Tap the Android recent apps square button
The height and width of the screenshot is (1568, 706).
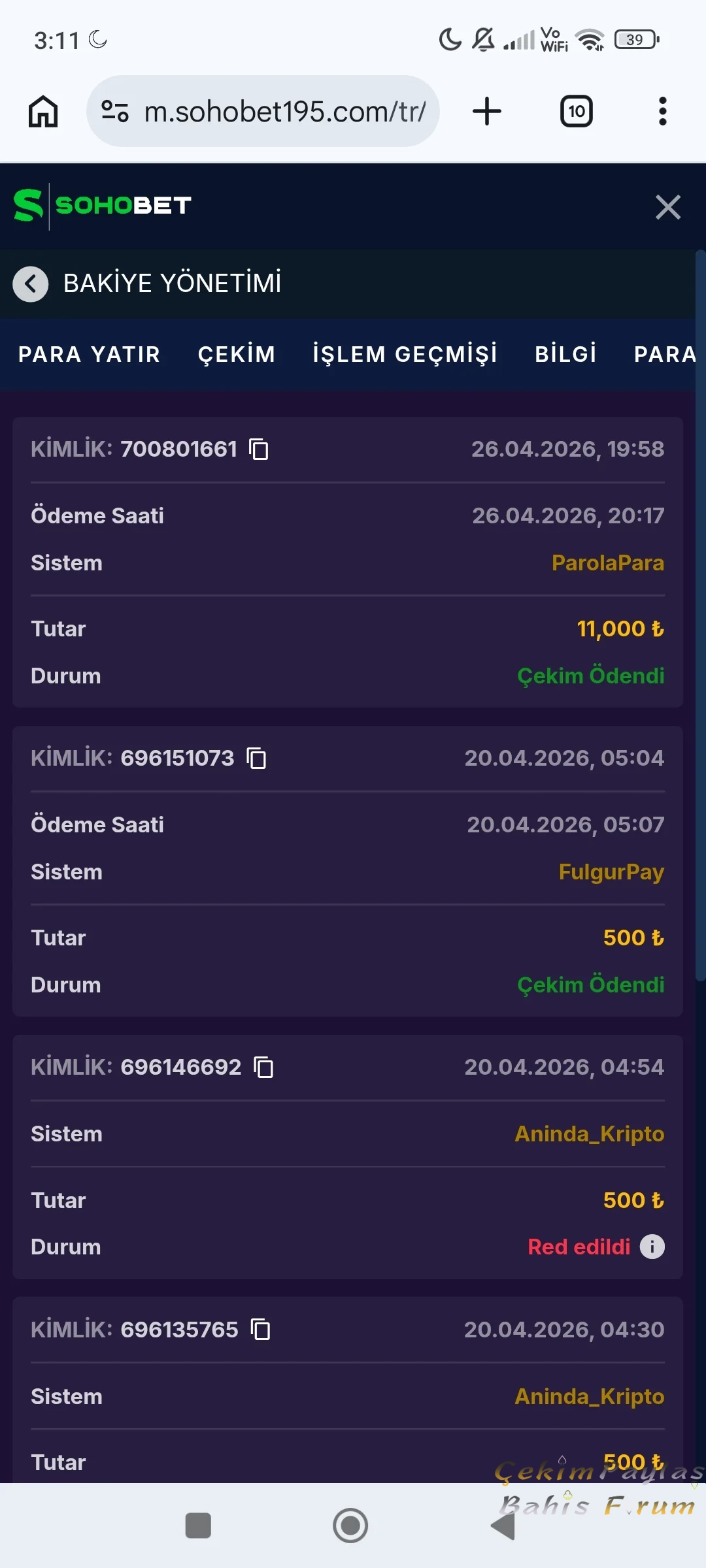click(198, 1526)
